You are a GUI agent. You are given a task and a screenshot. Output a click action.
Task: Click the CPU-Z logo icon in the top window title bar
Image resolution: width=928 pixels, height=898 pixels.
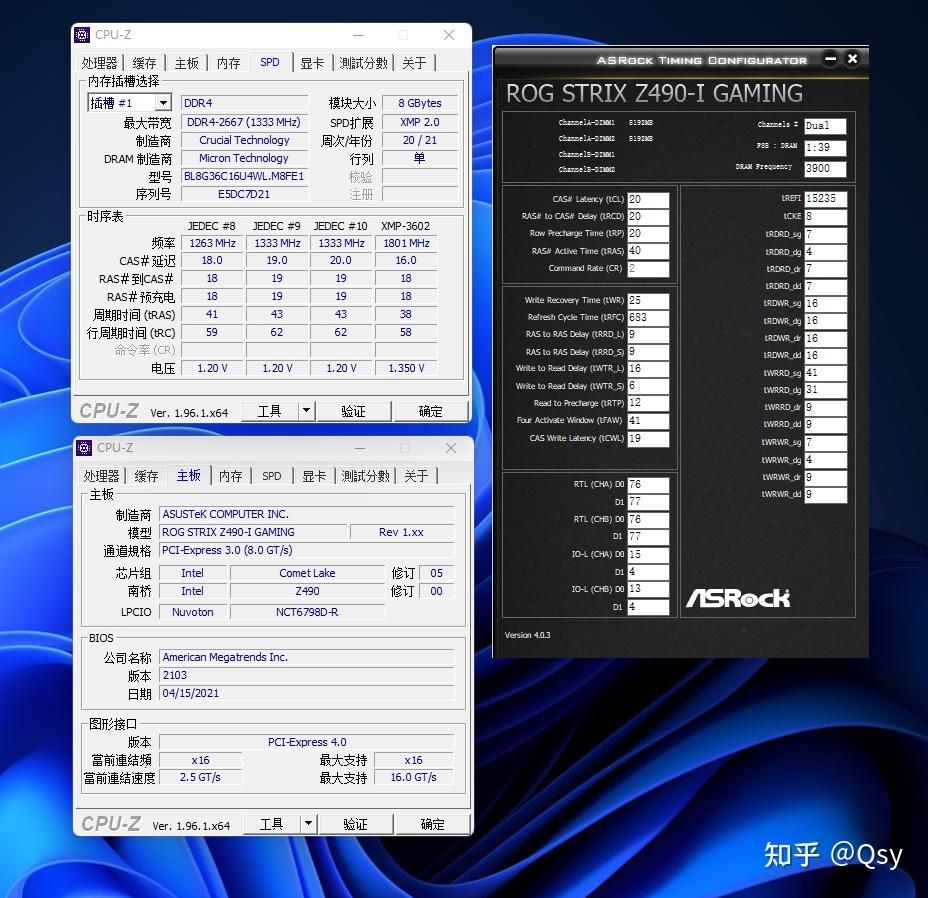[82, 34]
